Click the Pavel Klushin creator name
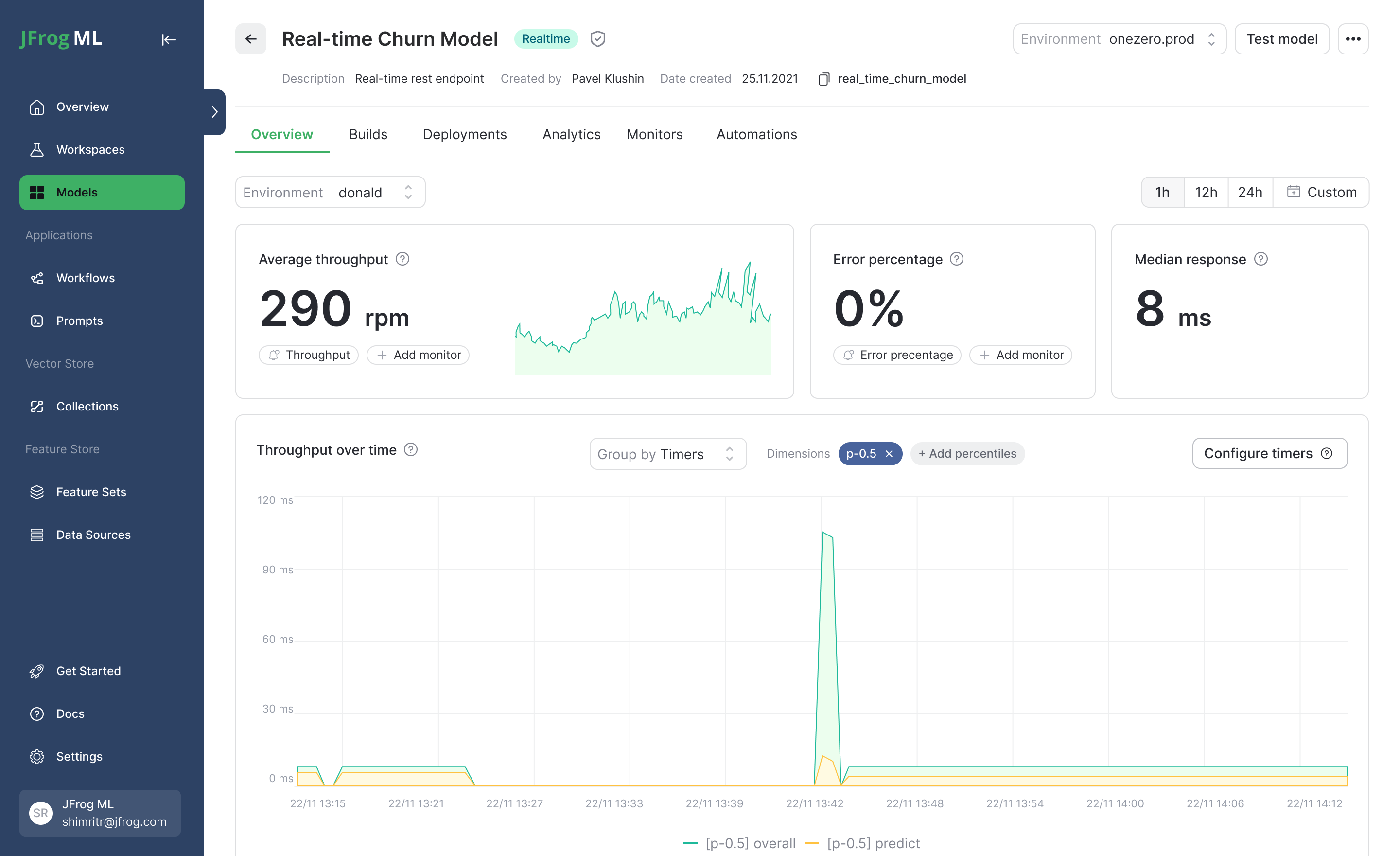 pyautogui.click(x=607, y=79)
